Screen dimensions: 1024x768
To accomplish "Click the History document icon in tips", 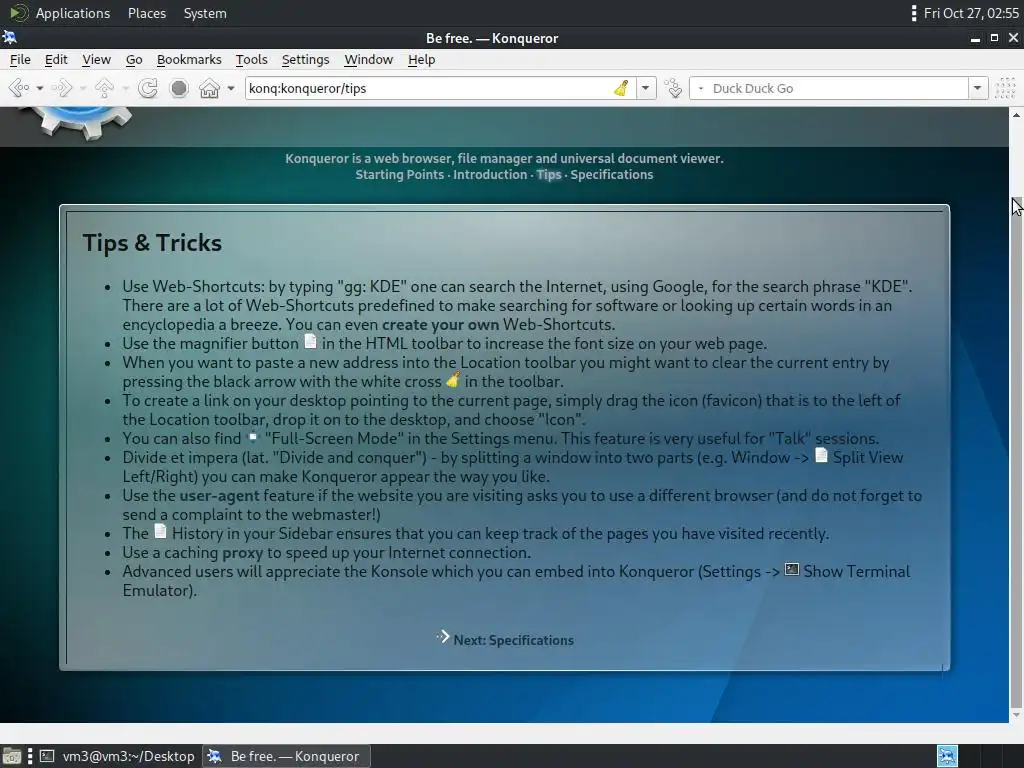I will [x=160, y=531].
